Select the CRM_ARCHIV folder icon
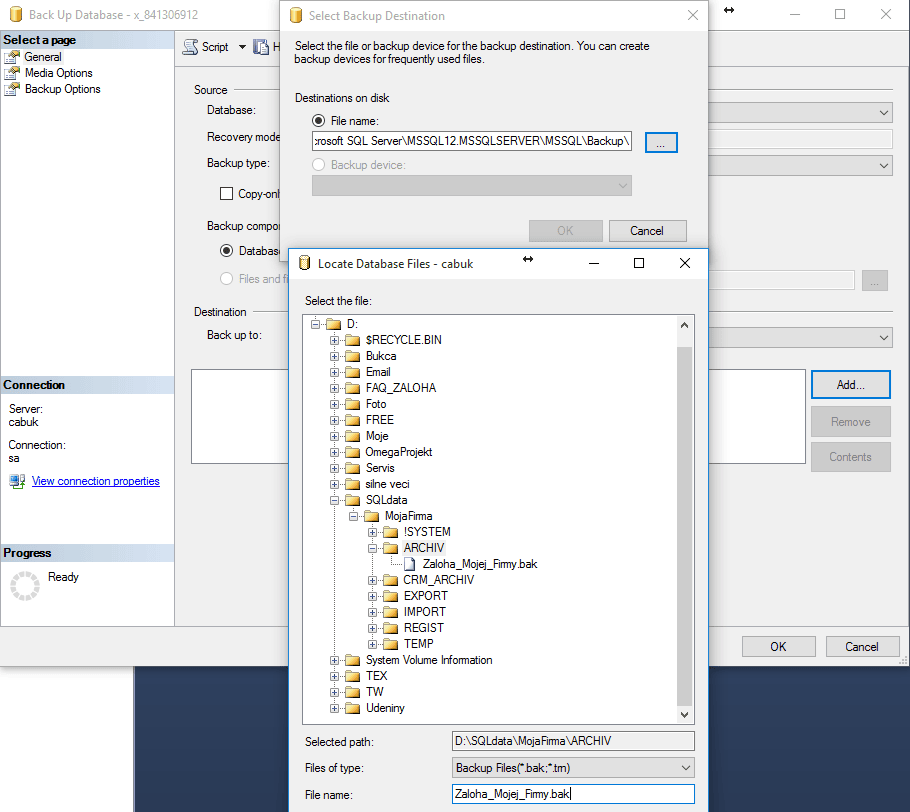Image resolution: width=910 pixels, height=812 pixels. (x=390, y=580)
